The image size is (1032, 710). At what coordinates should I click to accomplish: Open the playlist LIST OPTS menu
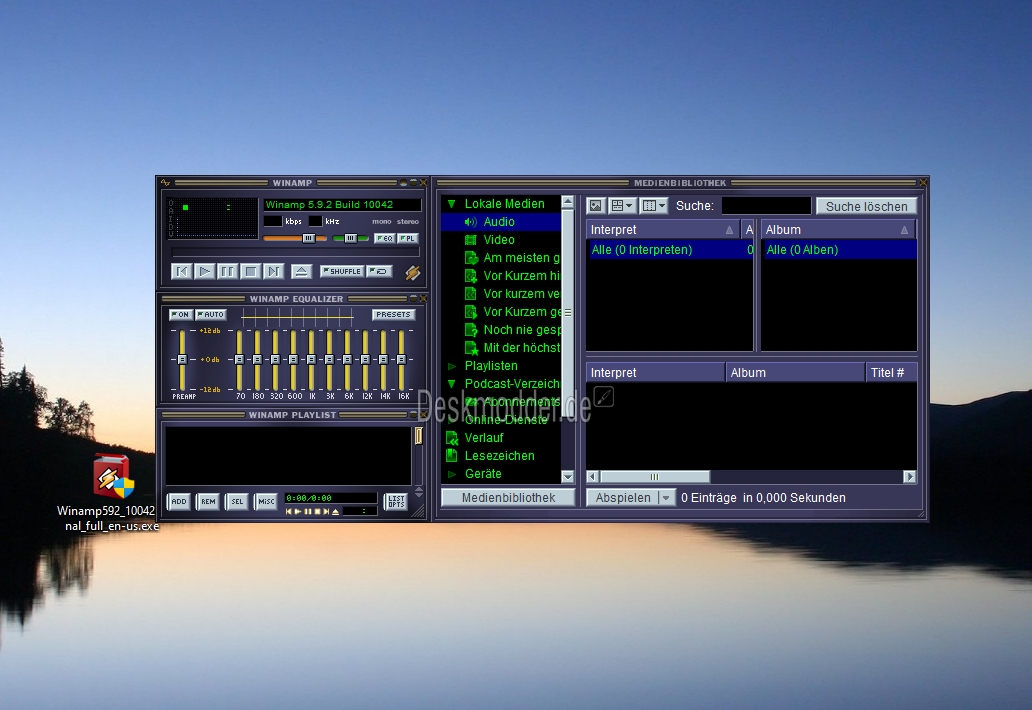pyautogui.click(x=396, y=501)
